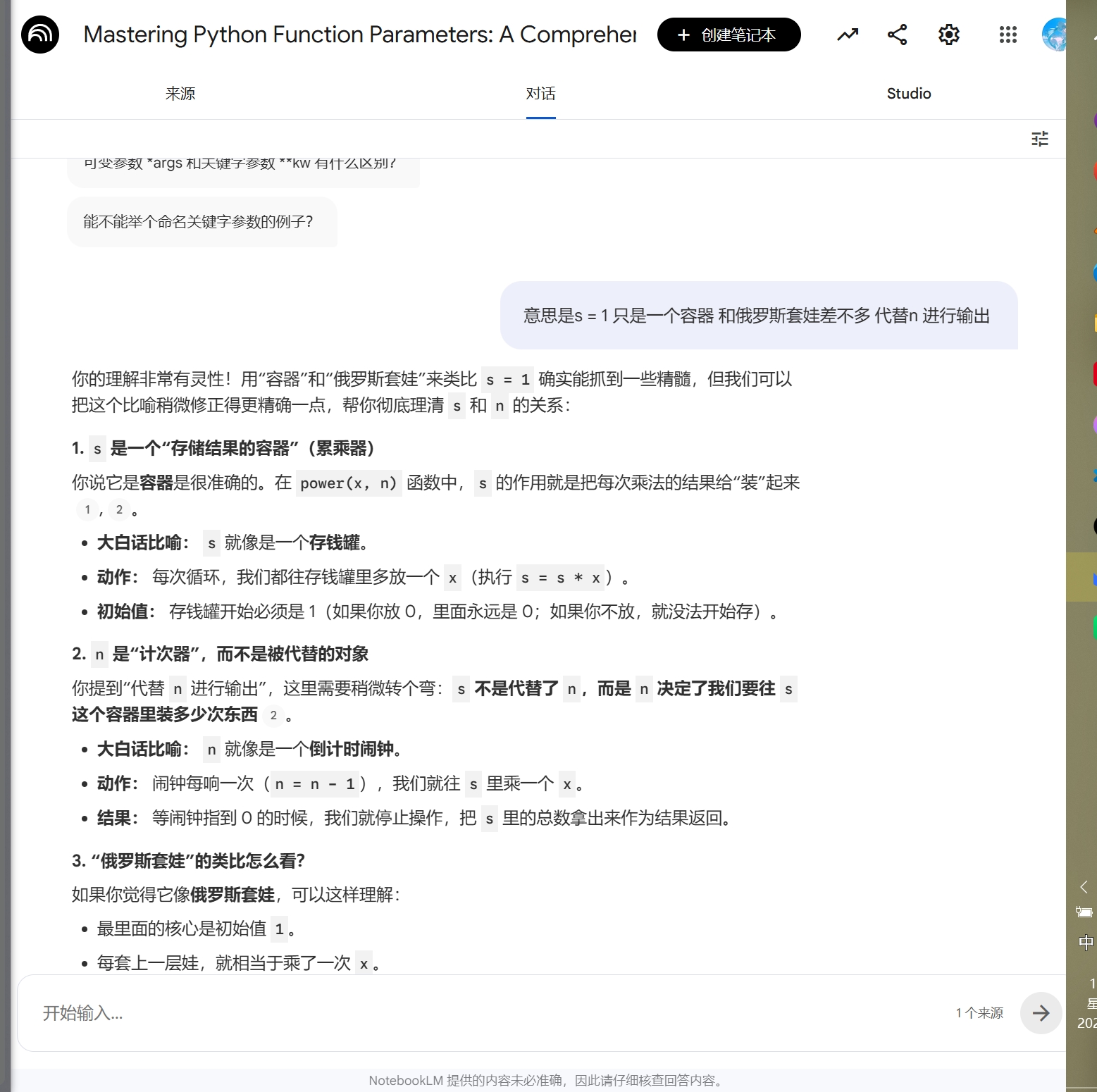Switch to the Studio tab
Screen dimensions: 1097x1092
[909, 94]
